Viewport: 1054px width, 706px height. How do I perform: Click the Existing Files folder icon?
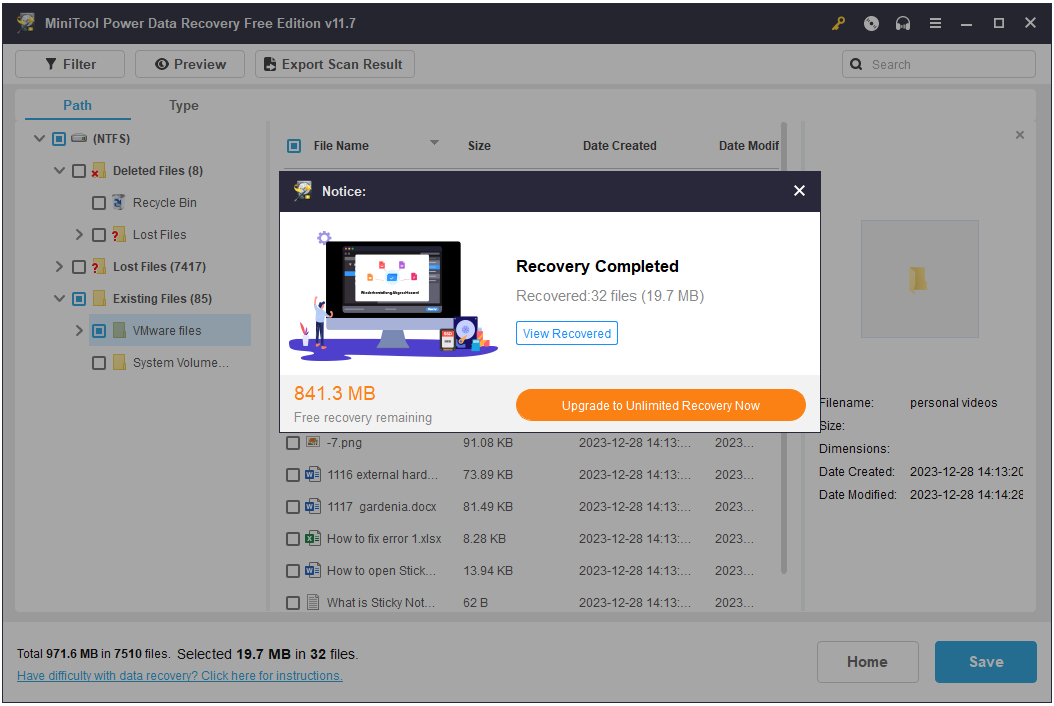(x=99, y=299)
